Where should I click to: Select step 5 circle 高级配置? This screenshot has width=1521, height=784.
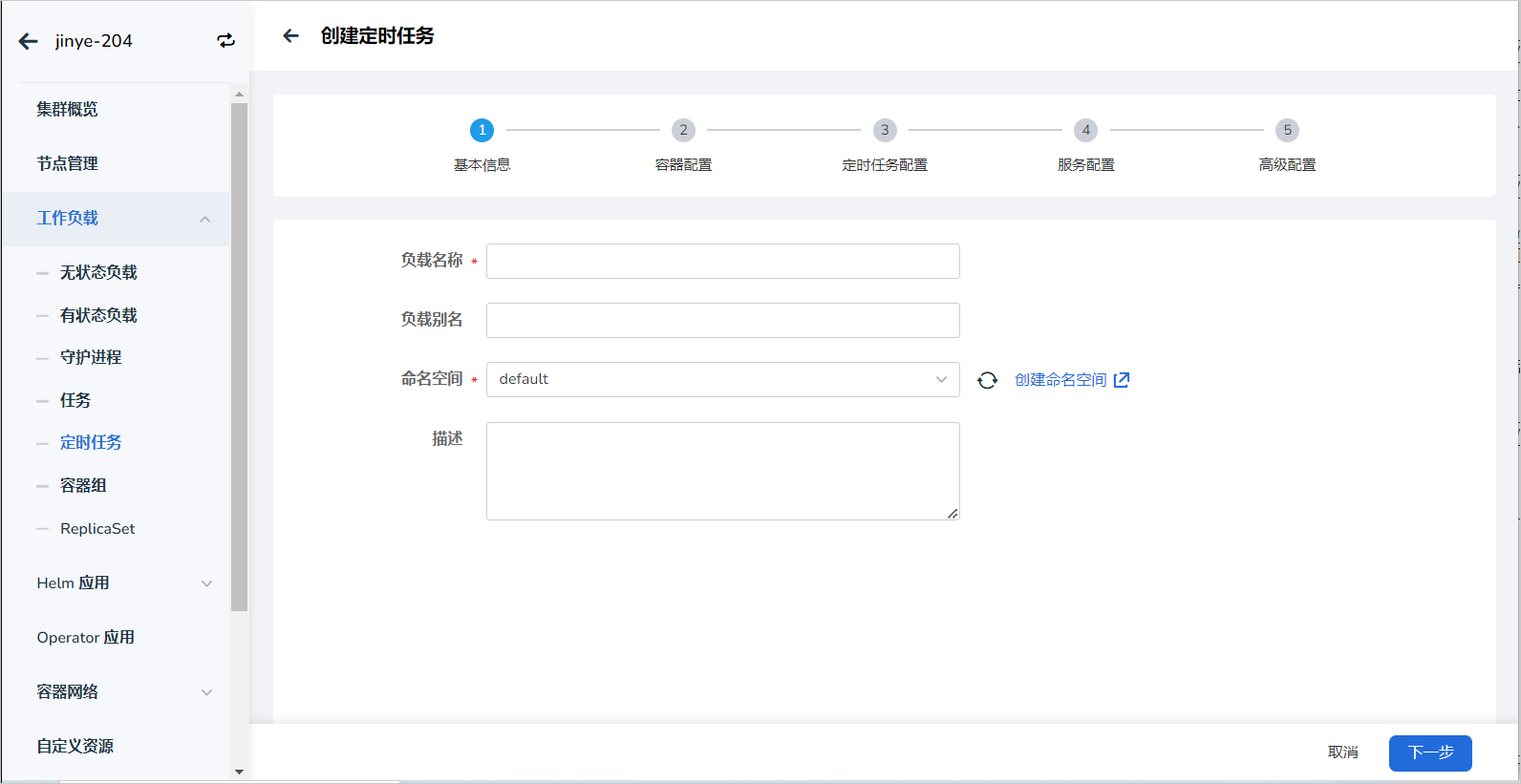(1287, 130)
